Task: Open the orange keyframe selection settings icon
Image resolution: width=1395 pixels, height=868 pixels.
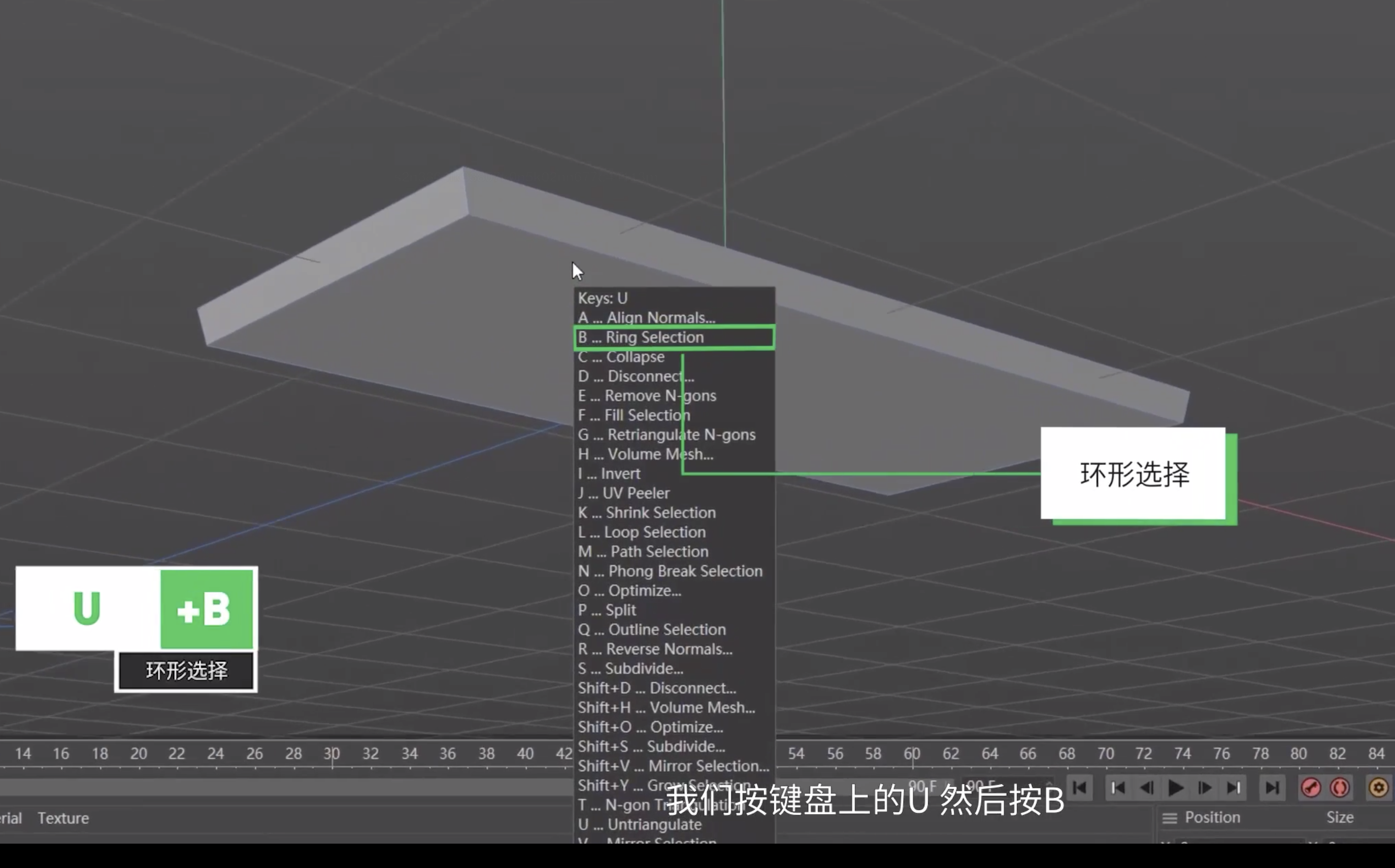Action: pyautogui.click(x=1378, y=788)
